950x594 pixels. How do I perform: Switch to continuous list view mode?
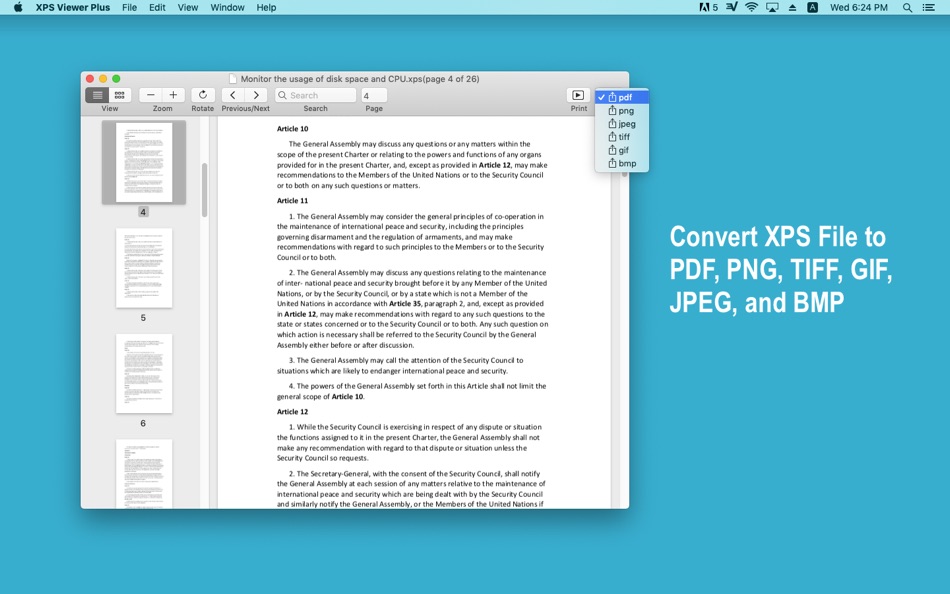pos(98,95)
